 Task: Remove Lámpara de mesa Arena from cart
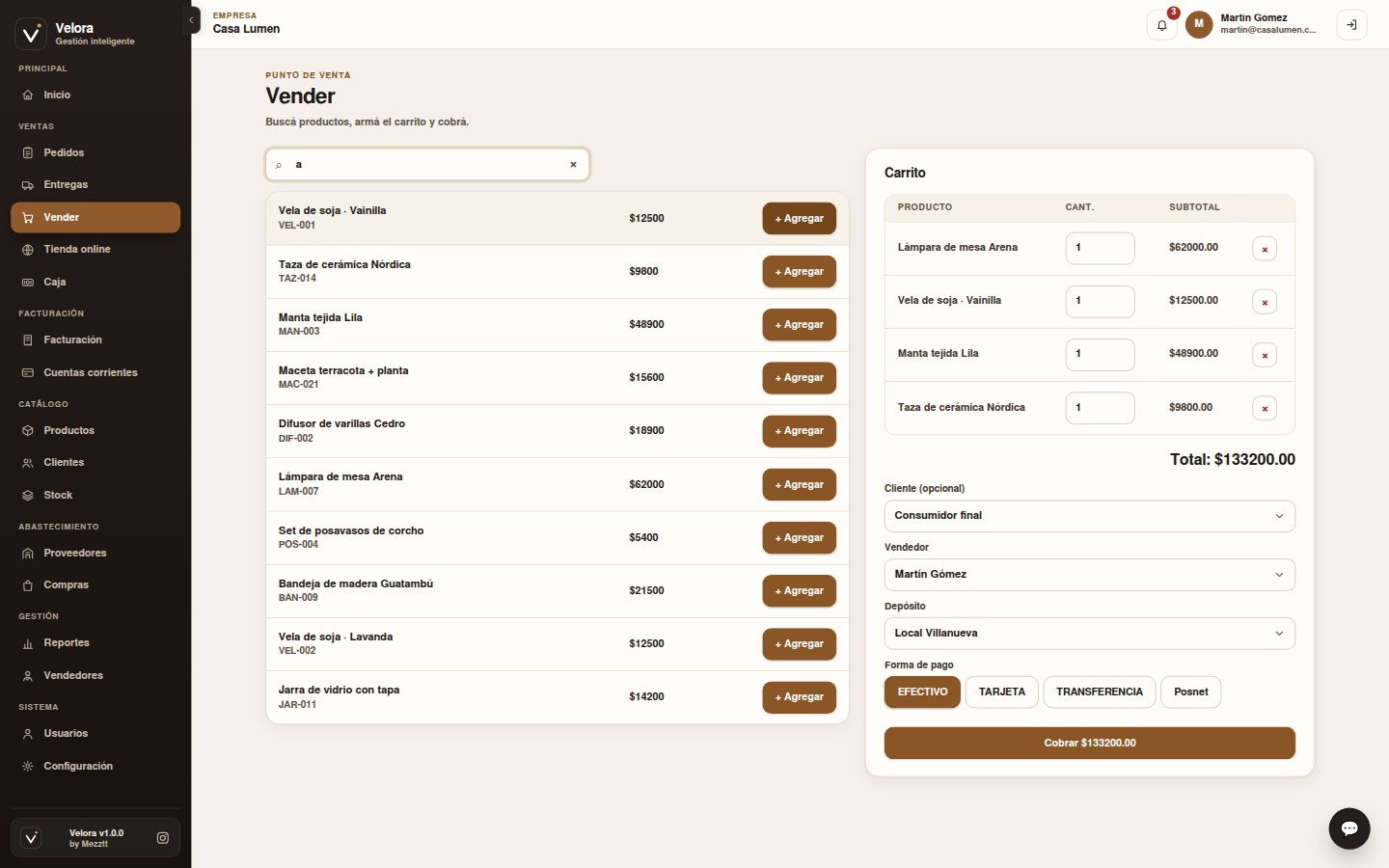(1265, 249)
